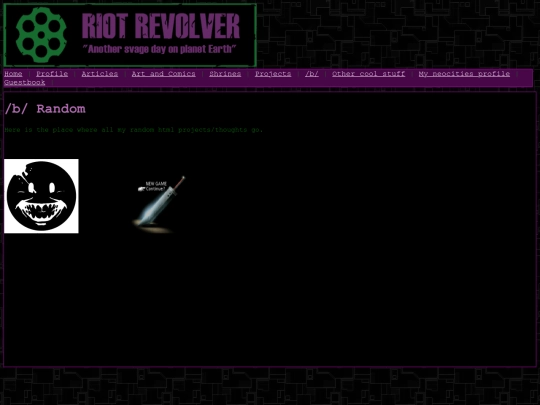Click the 'Here is the place' description text
The height and width of the screenshot is (405, 540).
pos(134,130)
